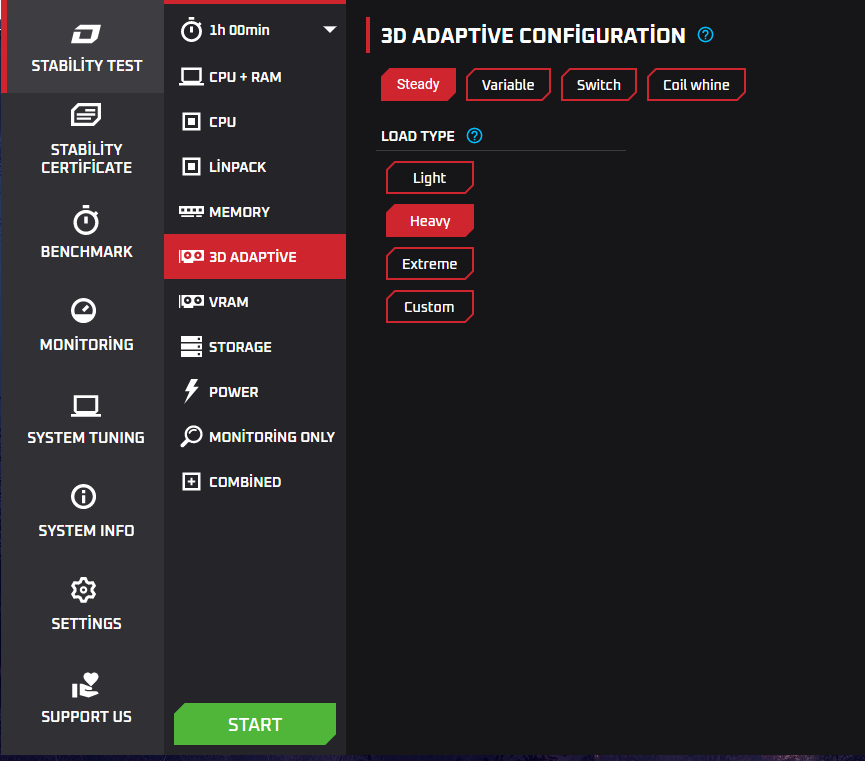Choose the Light load type

(x=430, y=178)
